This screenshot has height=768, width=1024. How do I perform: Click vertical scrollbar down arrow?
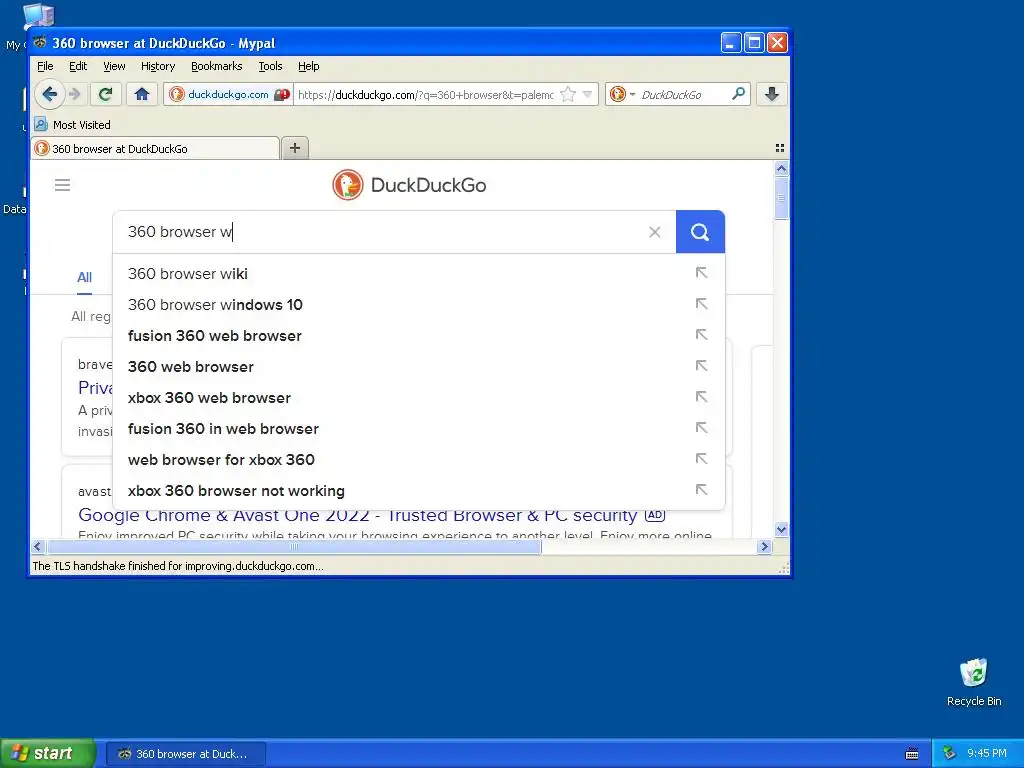click(x=781, y=529)
